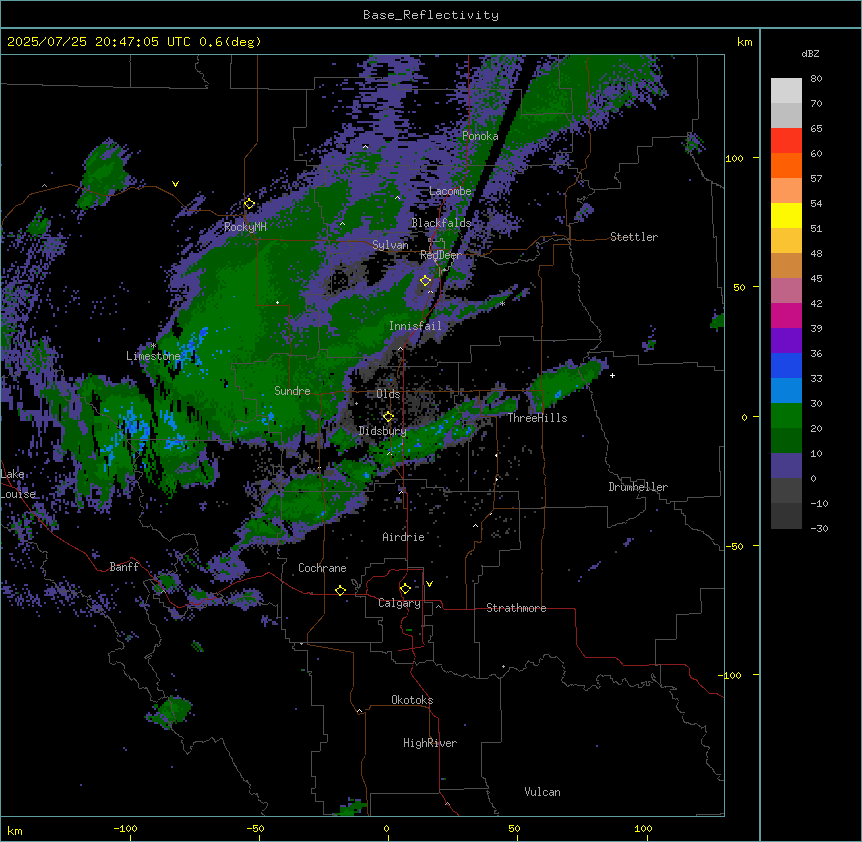
Task: Click the RockyMH label
Action: coord(245,226)
